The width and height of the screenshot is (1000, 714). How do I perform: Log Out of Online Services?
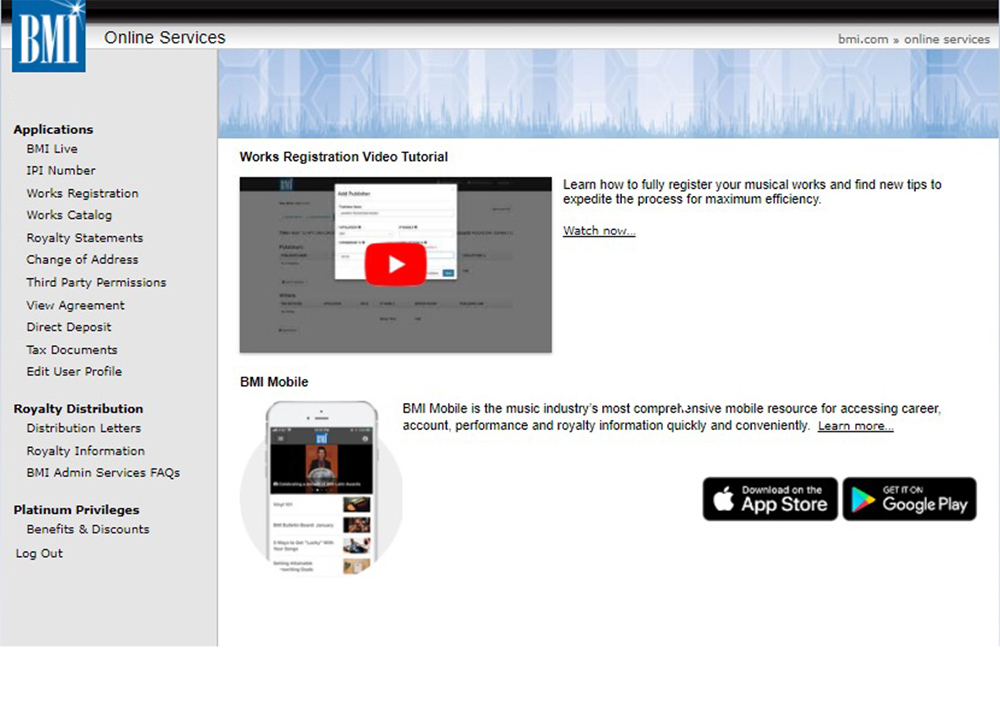(39, 554)
